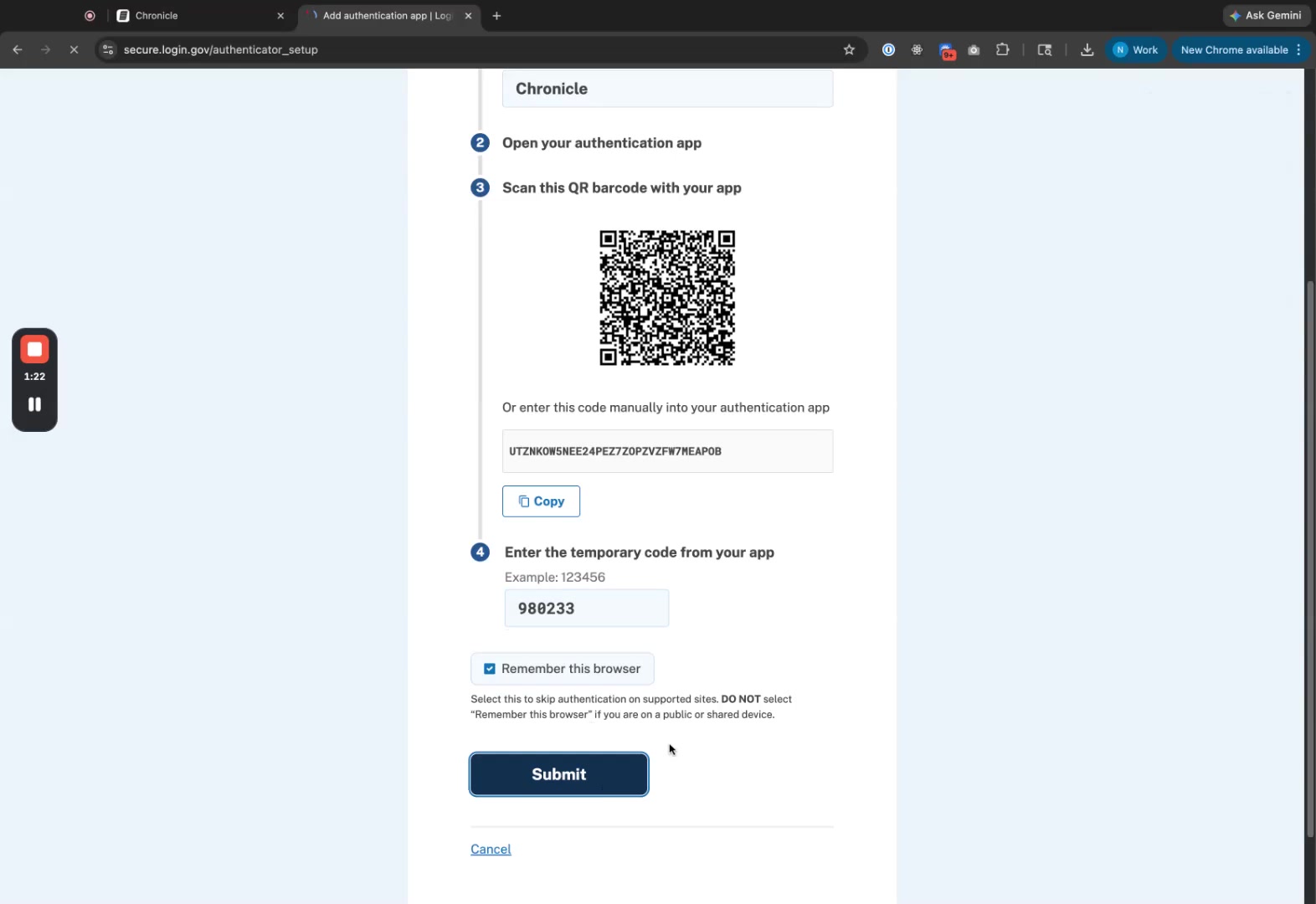Click the Chronicle nickname field
This screenshot has width=1316, height=904.
(x=667, y=89)
